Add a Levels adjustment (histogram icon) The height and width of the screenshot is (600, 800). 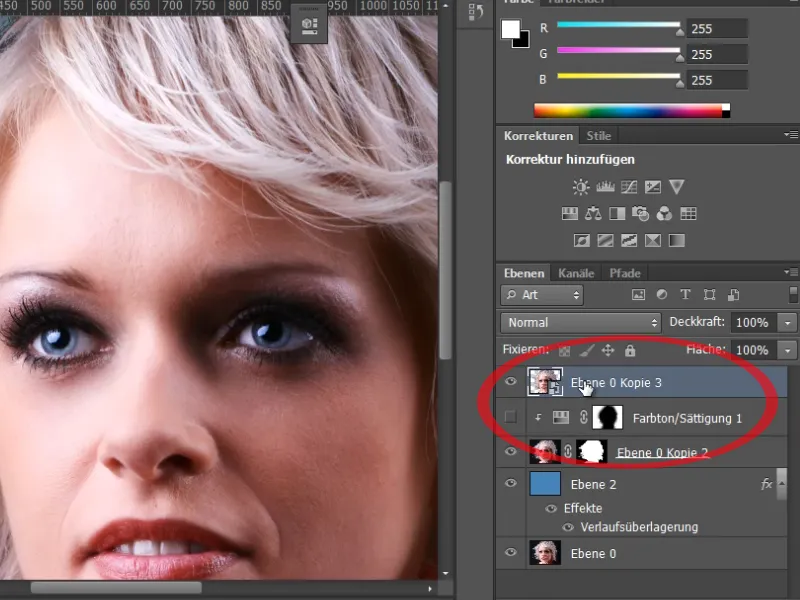coord(605,187)
